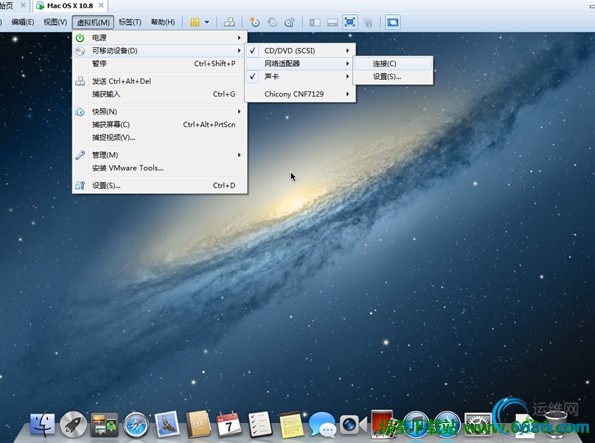Open Notes yellow pad in Dock
Image resolution: width=595 pixels, height=443 pixels.
[291, 424]
